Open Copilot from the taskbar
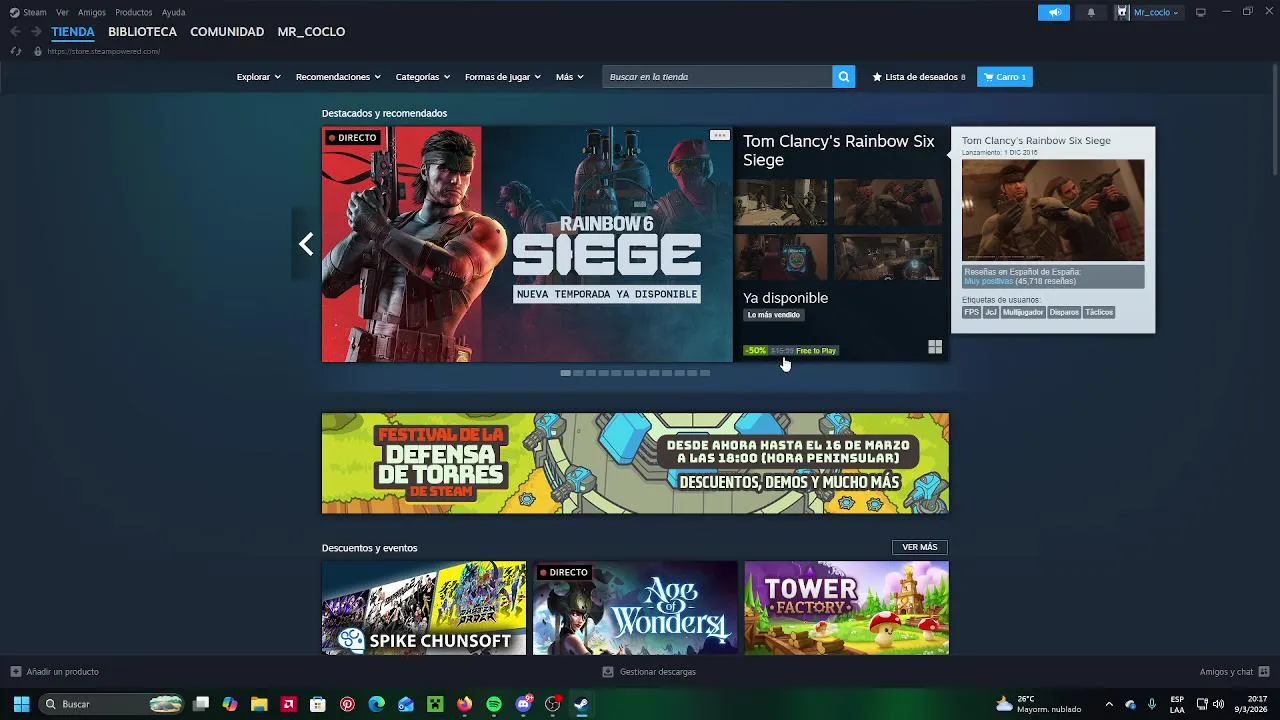This screenshot has height=720, width=1280. pos(230,704)
